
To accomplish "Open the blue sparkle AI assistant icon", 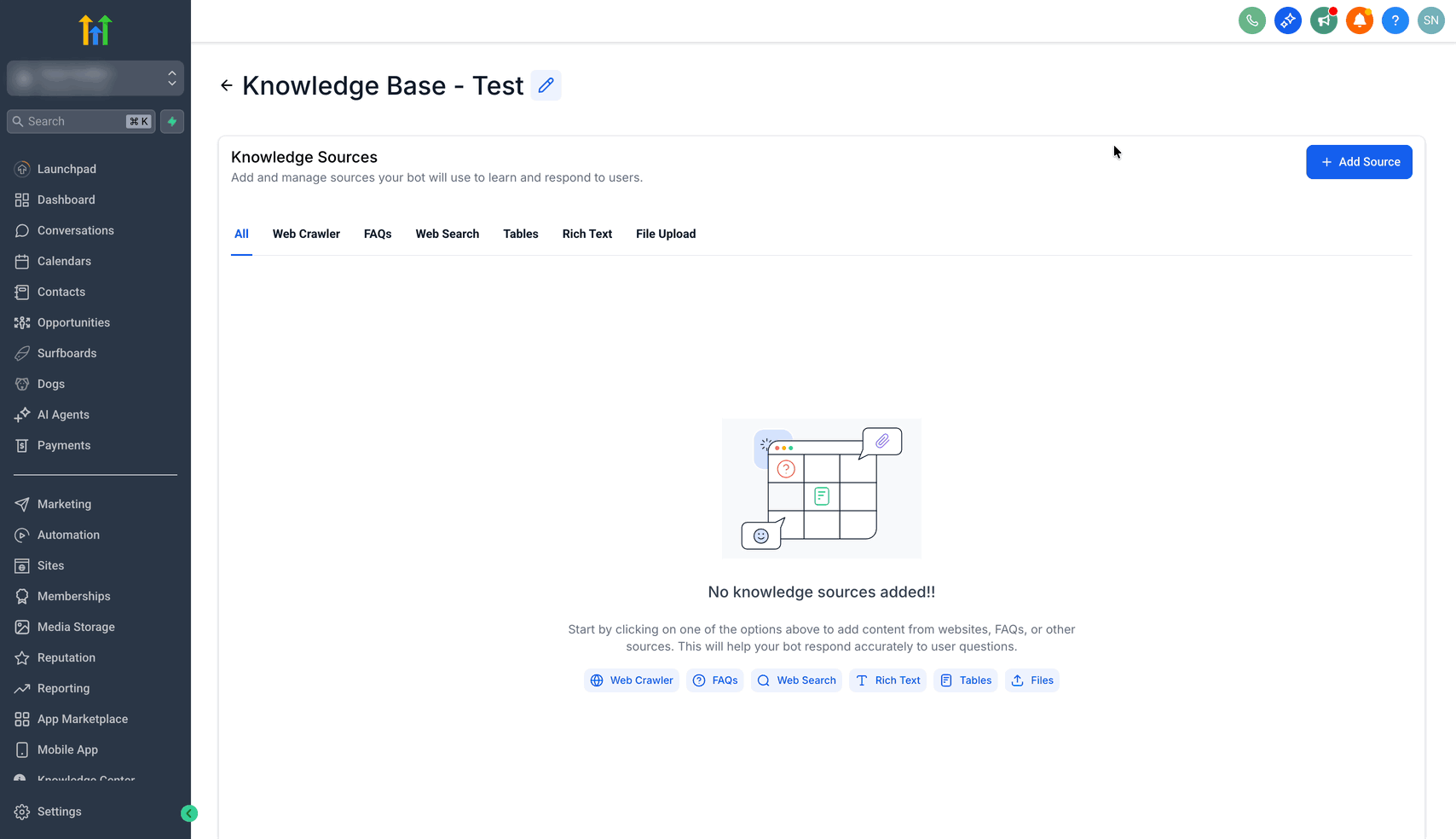I will 1287,20.
